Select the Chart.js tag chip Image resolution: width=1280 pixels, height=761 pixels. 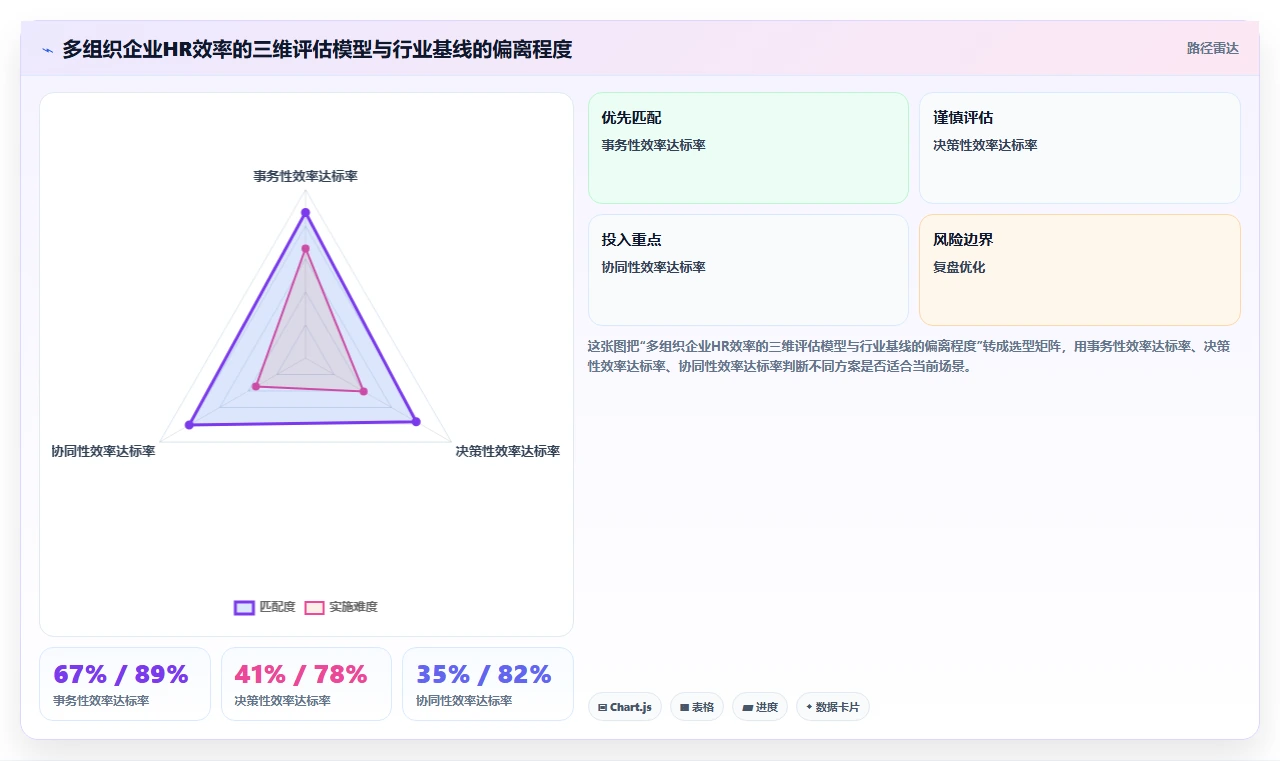pos(624,707)
